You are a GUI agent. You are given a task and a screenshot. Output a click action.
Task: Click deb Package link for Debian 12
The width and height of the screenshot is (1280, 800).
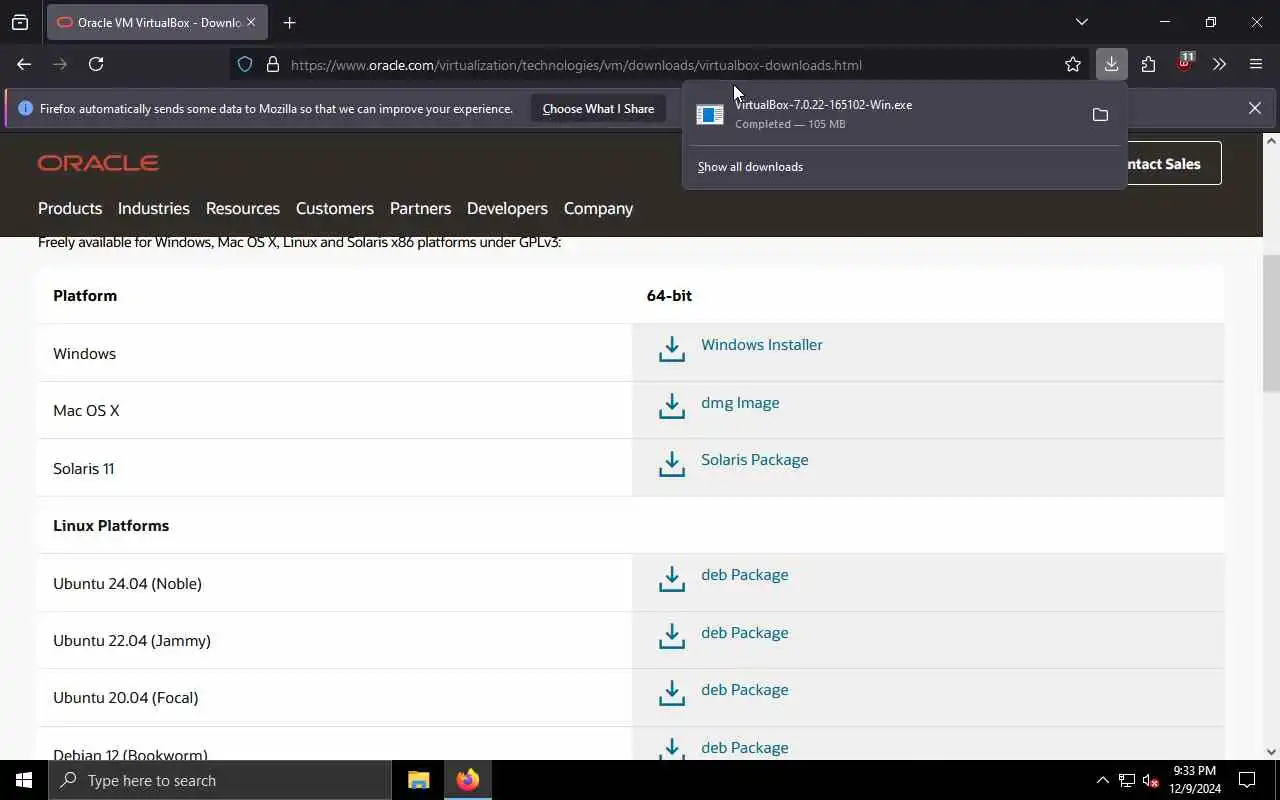pyautogui.click(x=745, y=748)
